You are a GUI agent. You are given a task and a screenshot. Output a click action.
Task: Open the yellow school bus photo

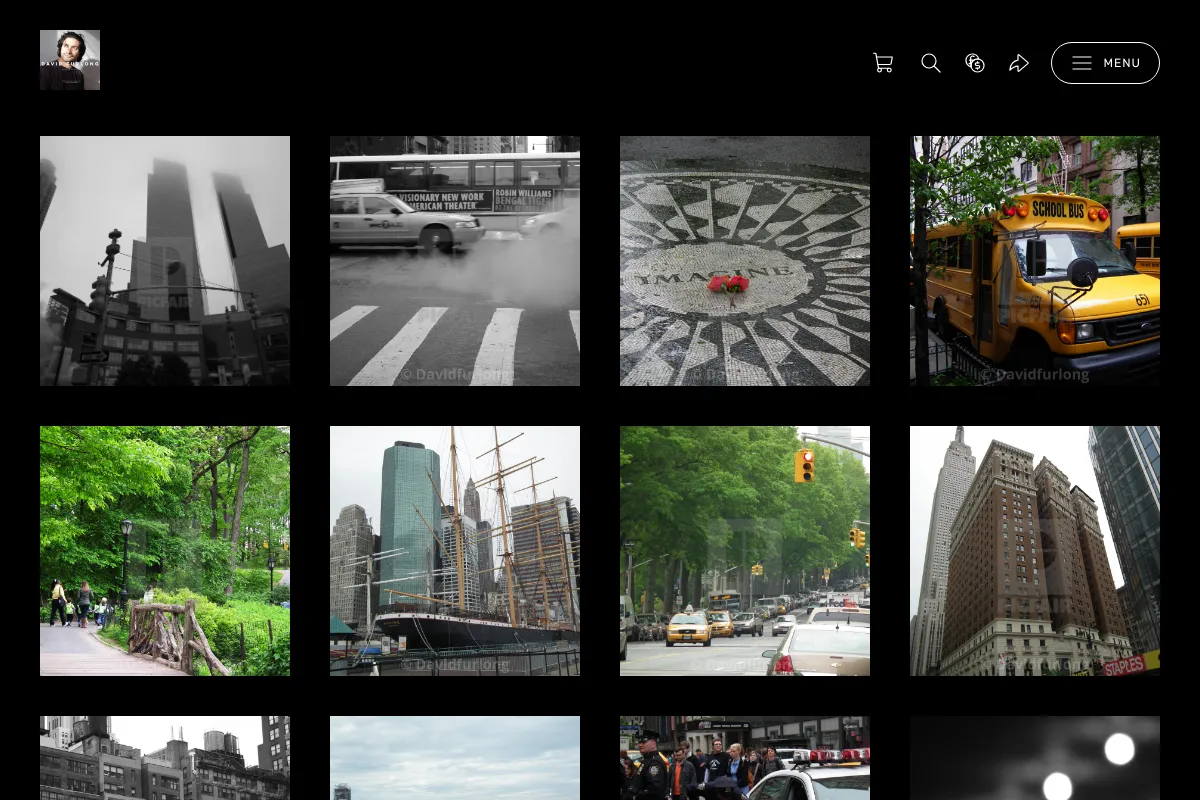coord(1035,261)
